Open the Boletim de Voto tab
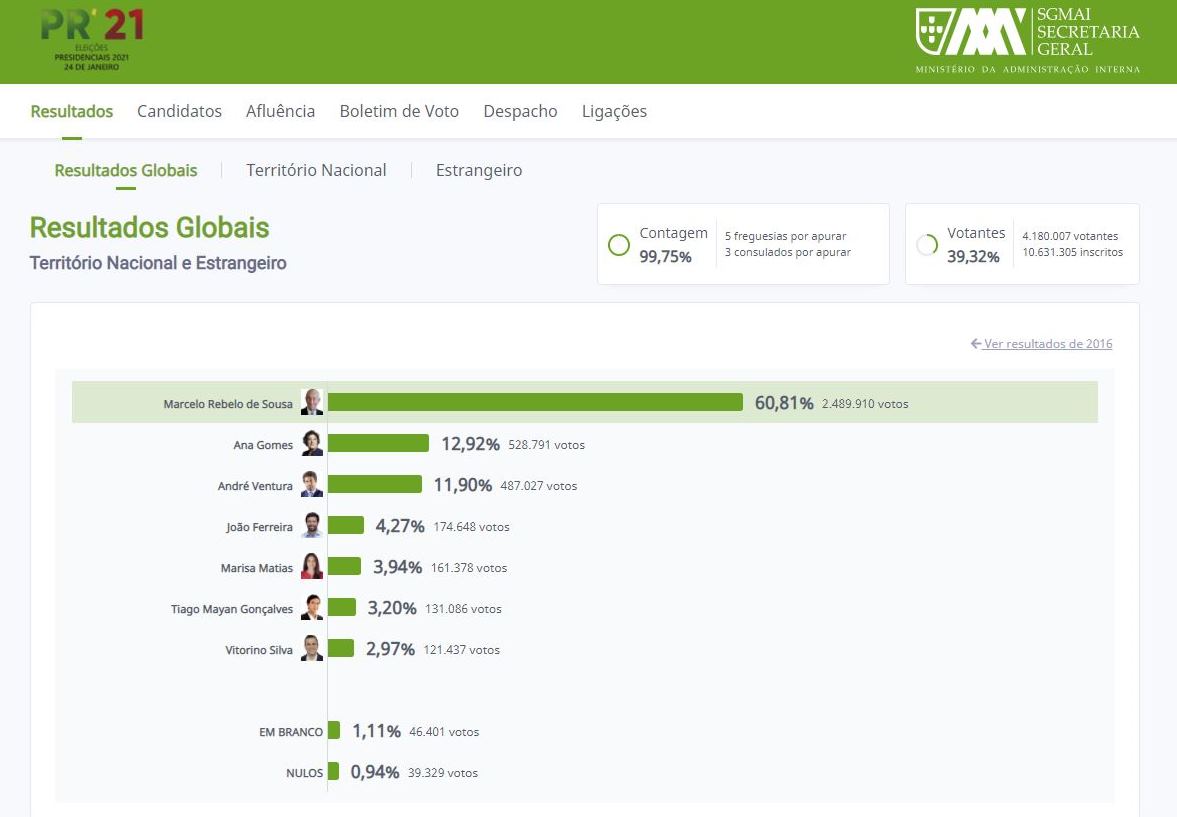Viewport: 1177px width, 817px height. point(399,111)
